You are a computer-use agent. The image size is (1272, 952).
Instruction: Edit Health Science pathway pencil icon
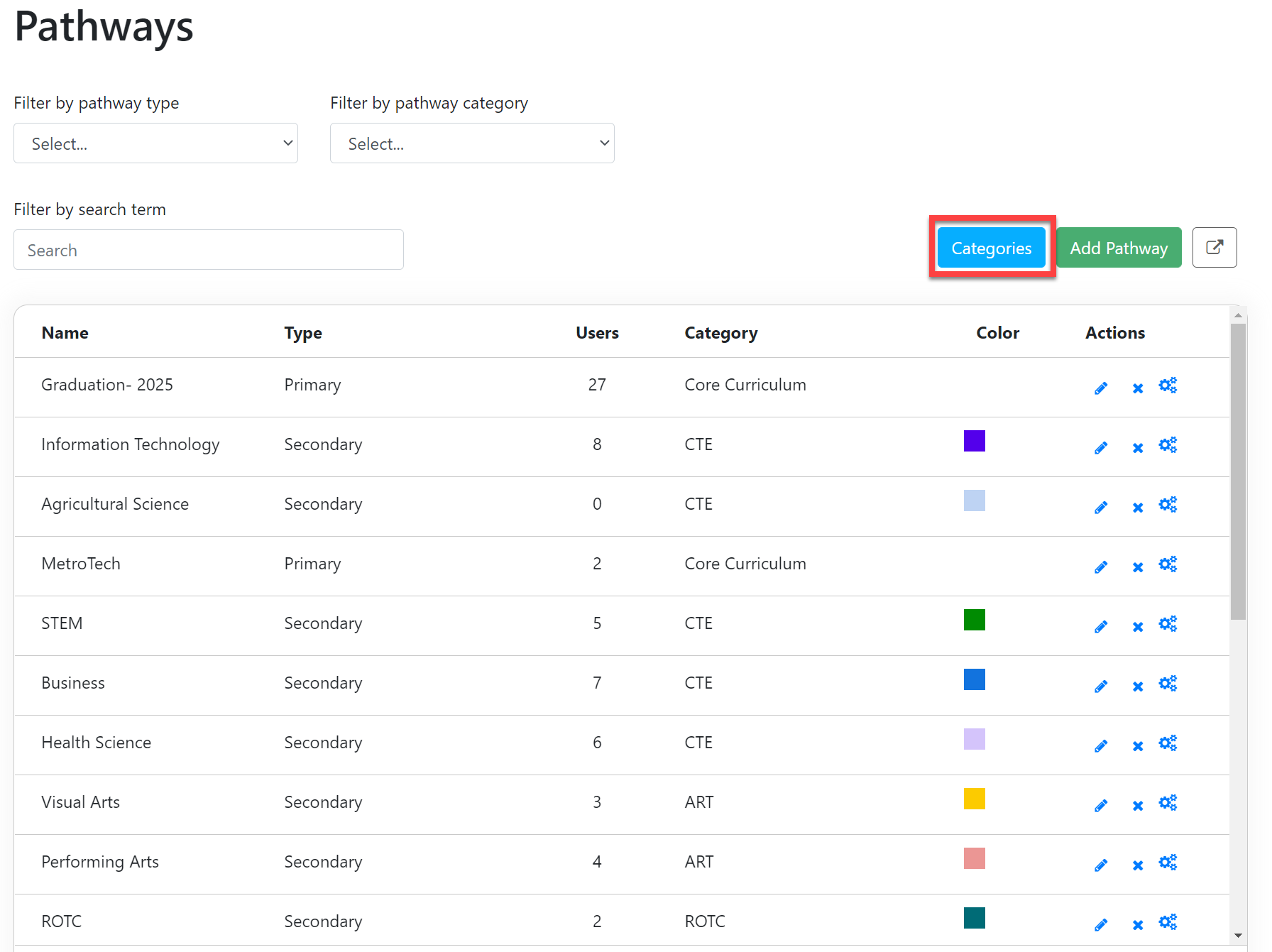pos(1101,746)
